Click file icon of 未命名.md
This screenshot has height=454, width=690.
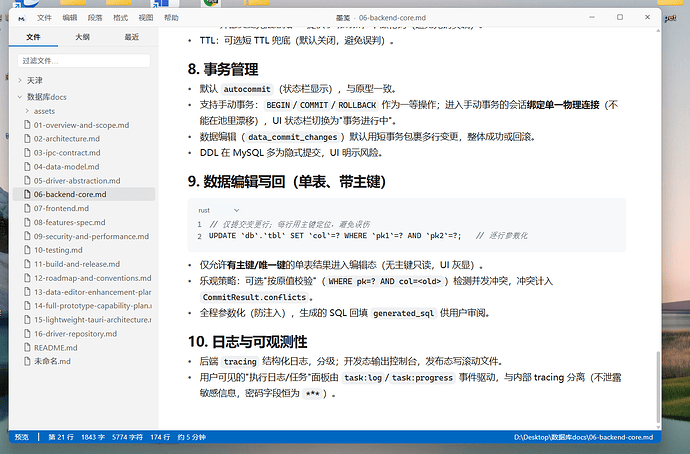coord(27,361)
